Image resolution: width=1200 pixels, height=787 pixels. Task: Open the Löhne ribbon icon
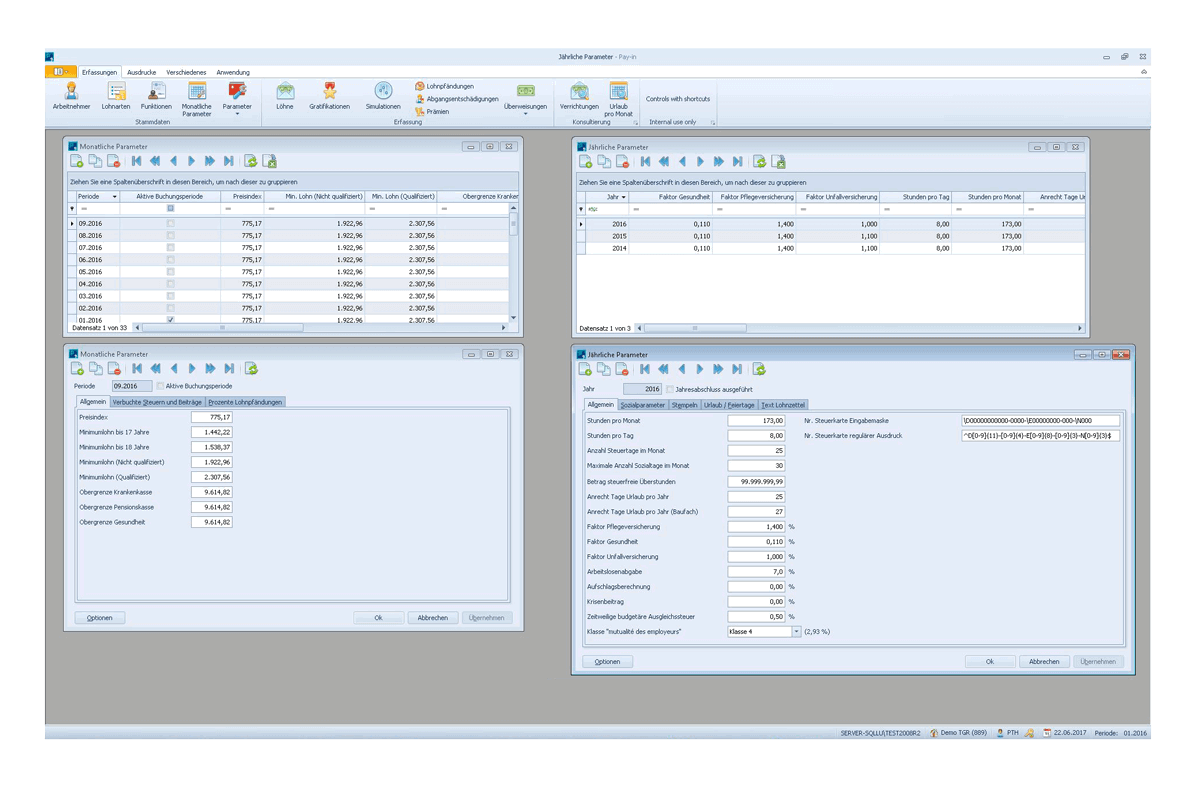285,98
